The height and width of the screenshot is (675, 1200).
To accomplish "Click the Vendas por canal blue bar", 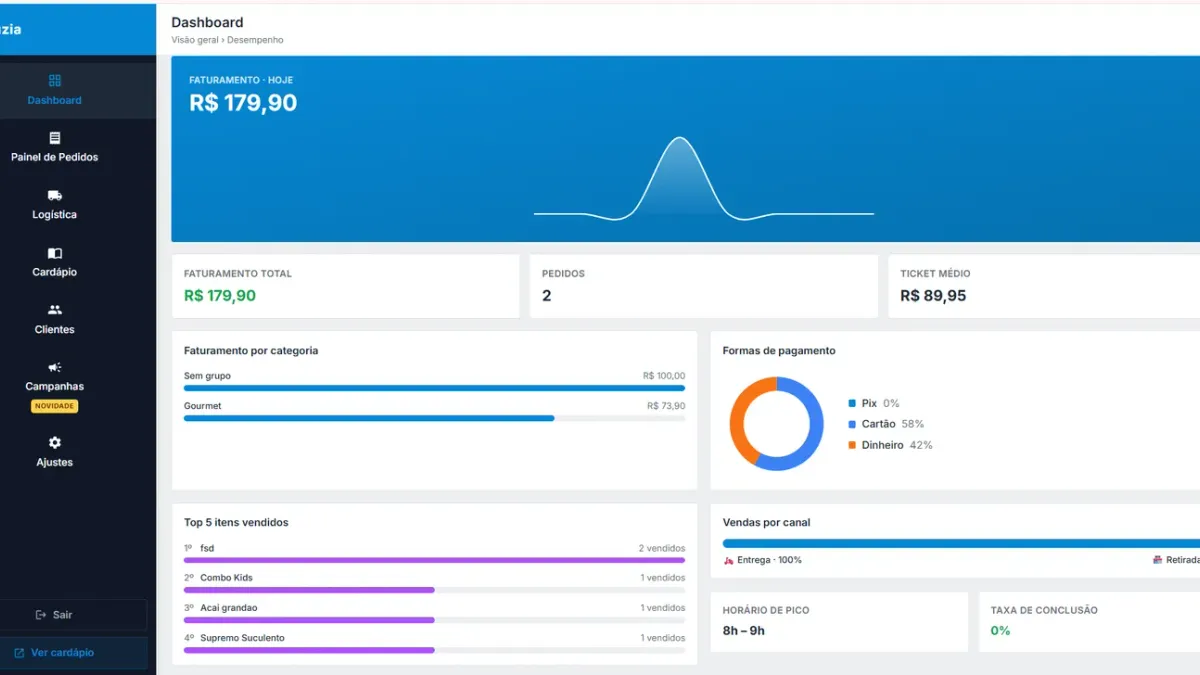I will [961, 543].
